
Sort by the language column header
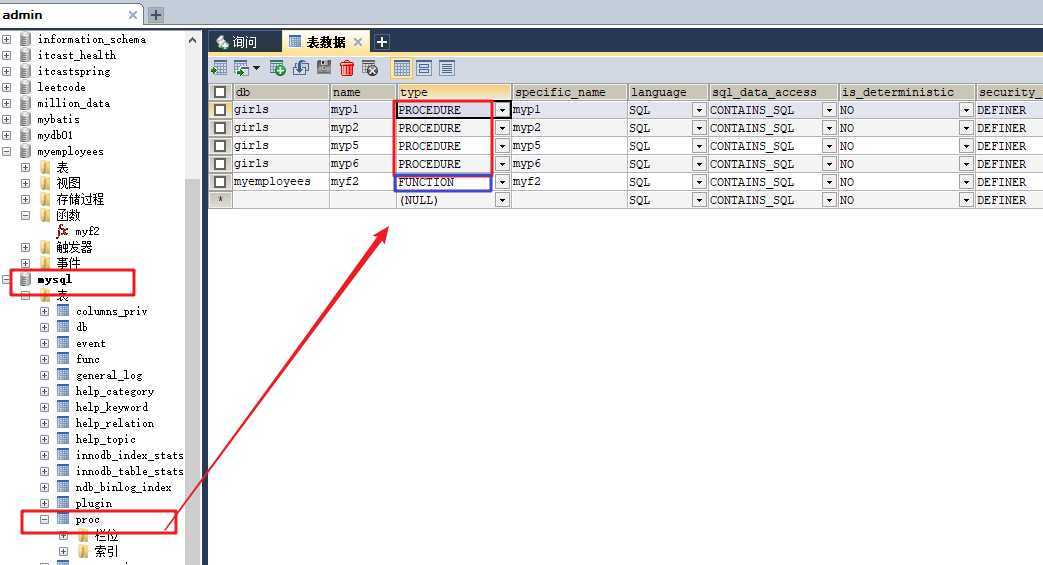[x=667, y=92]
